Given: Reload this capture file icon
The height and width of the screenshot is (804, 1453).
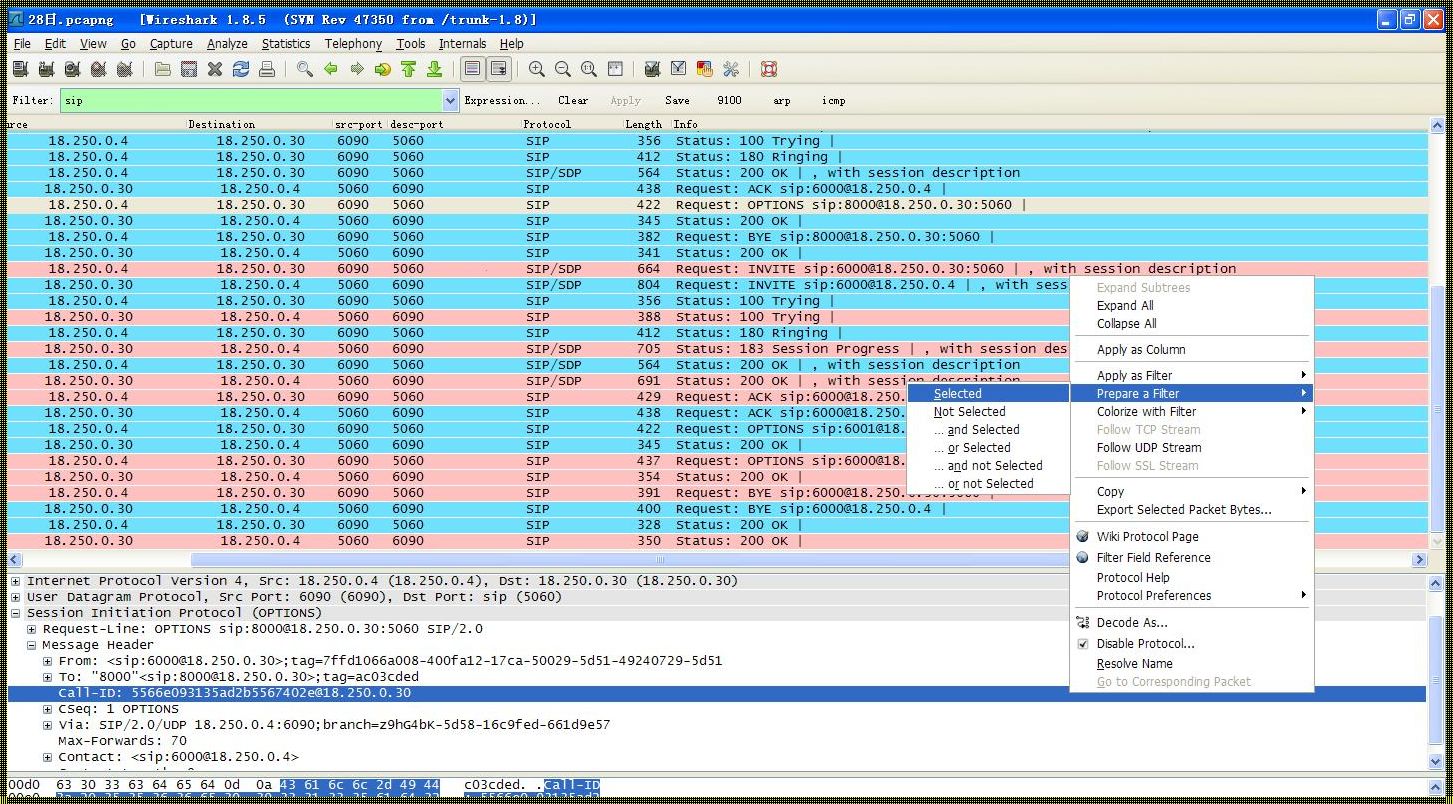Looking at the screenshot, I should [241, 69].
